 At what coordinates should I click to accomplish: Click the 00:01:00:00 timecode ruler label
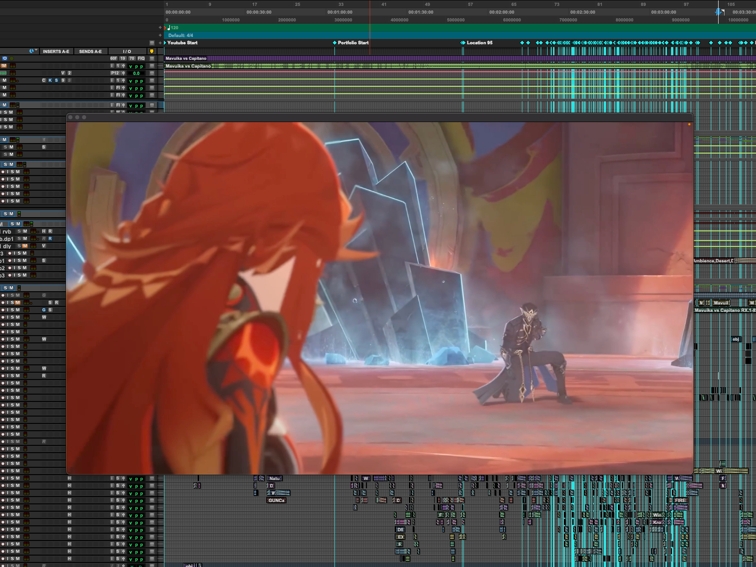pyautogui.click(x=340, y=12)
